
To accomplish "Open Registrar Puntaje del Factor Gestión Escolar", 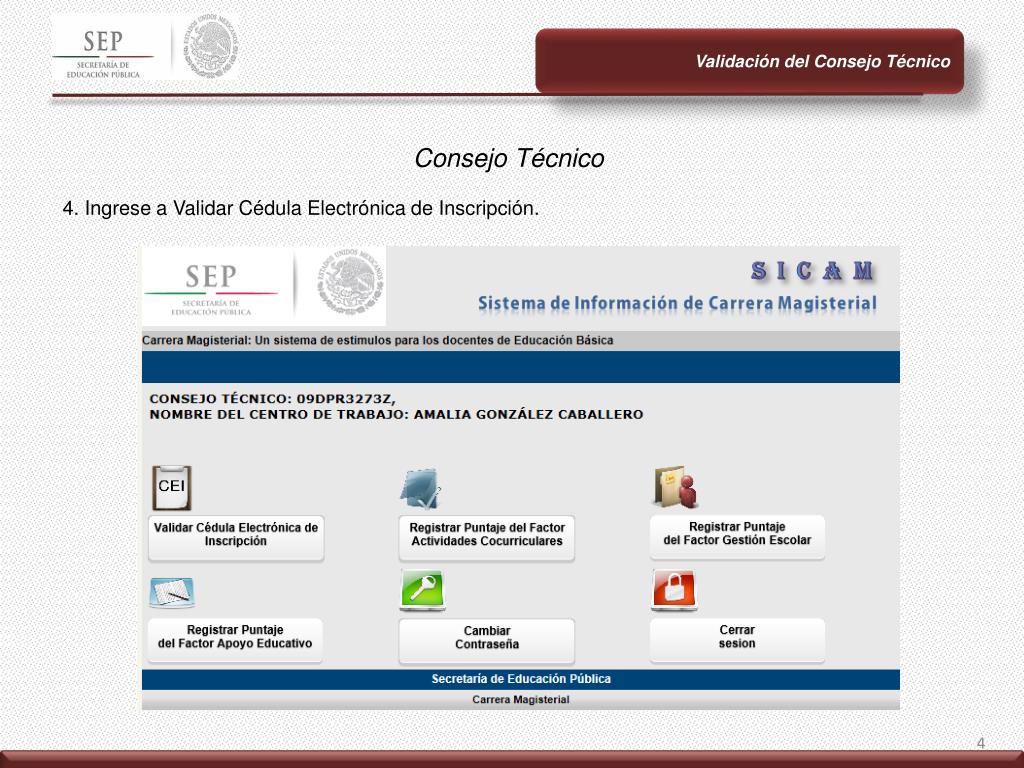I will click(x=737, y=536).
